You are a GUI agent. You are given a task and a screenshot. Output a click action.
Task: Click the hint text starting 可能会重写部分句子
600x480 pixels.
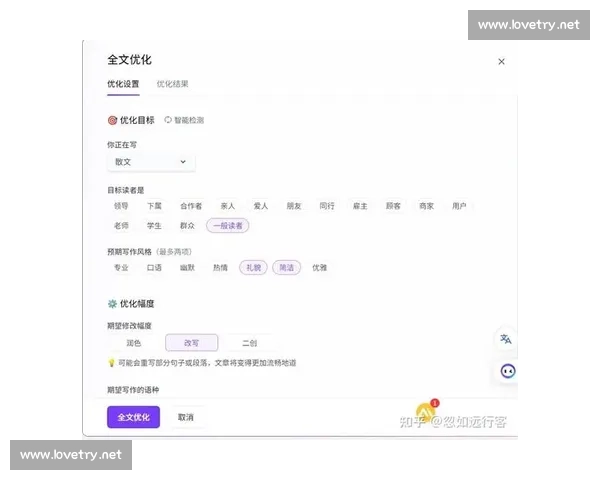point(207,362)
